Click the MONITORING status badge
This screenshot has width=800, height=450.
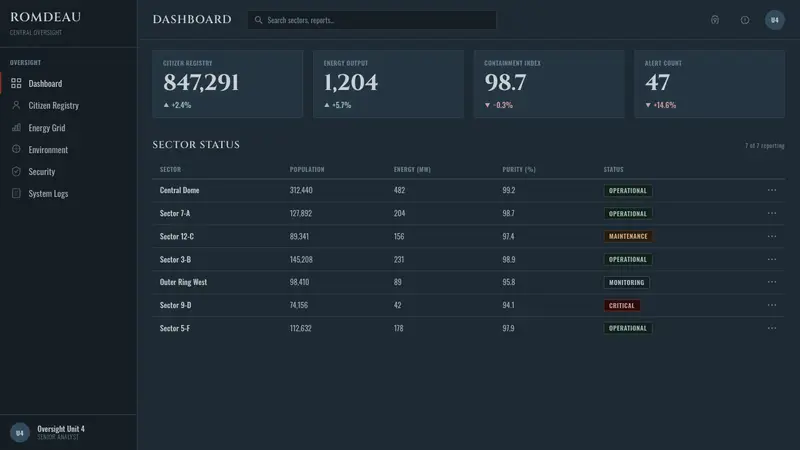pyautogui.click(x=627, y=282)
